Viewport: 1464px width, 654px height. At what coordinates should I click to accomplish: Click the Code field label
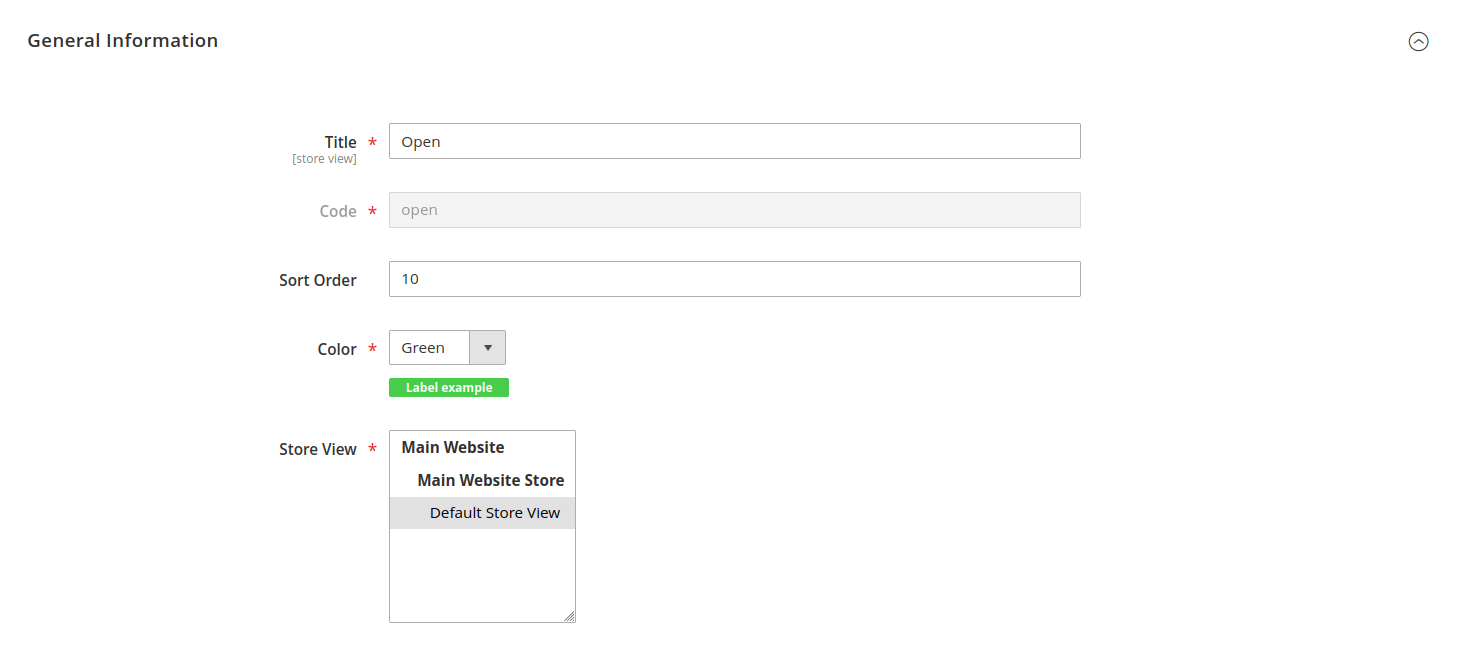tap(338, 211)
